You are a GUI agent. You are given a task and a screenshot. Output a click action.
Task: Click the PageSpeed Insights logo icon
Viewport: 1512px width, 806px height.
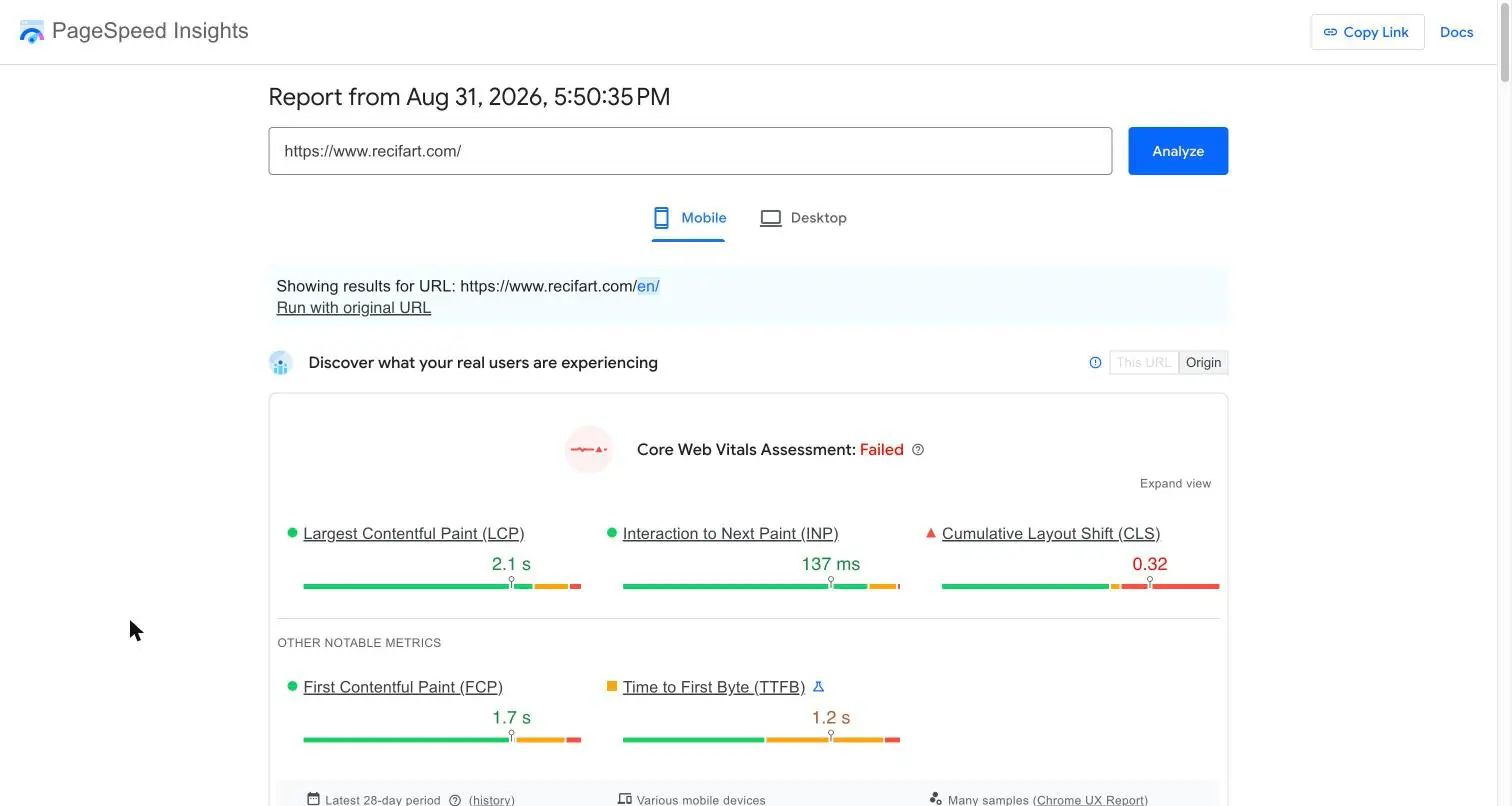[32, 31]
